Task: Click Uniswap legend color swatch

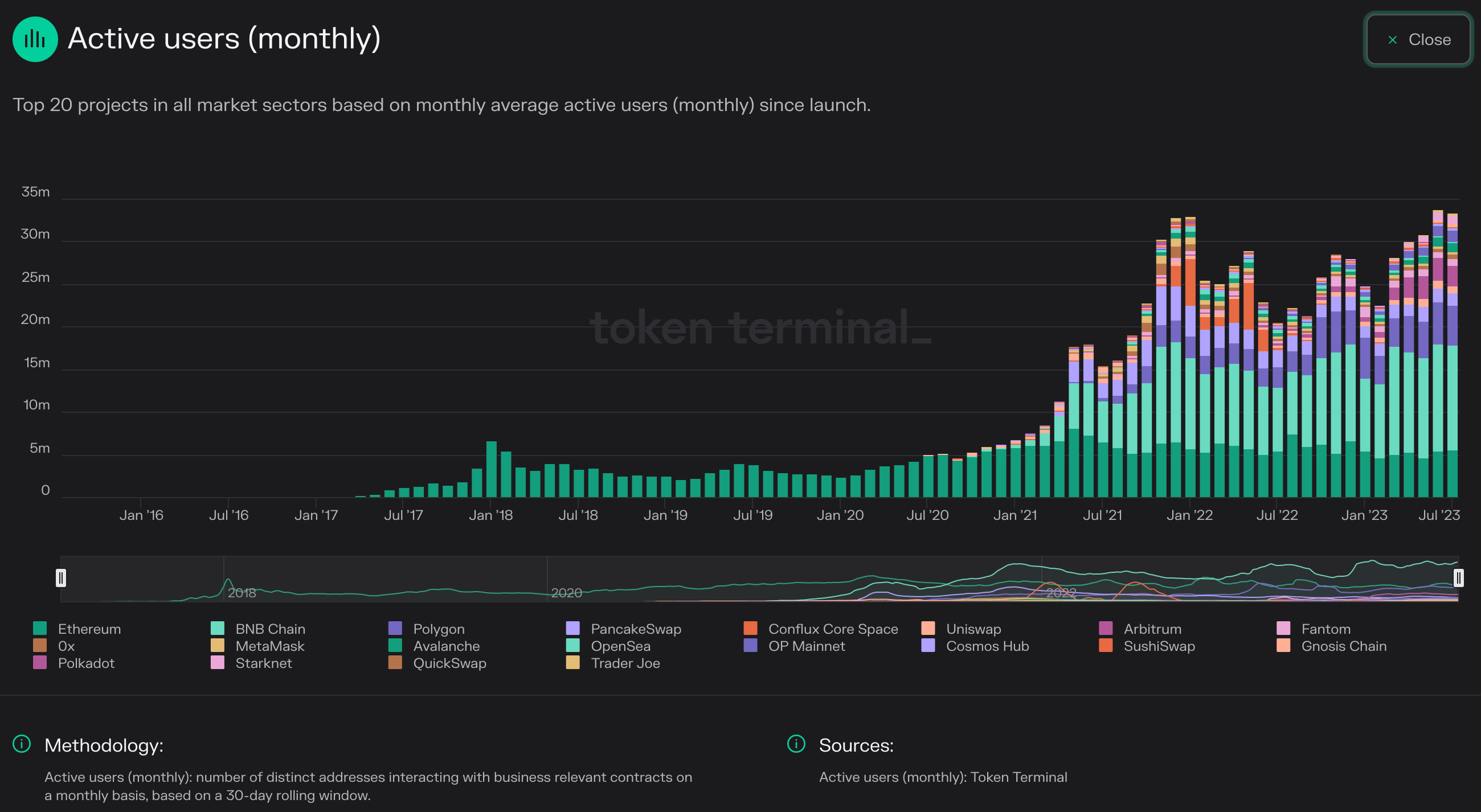Action: (x=928, y=628)
